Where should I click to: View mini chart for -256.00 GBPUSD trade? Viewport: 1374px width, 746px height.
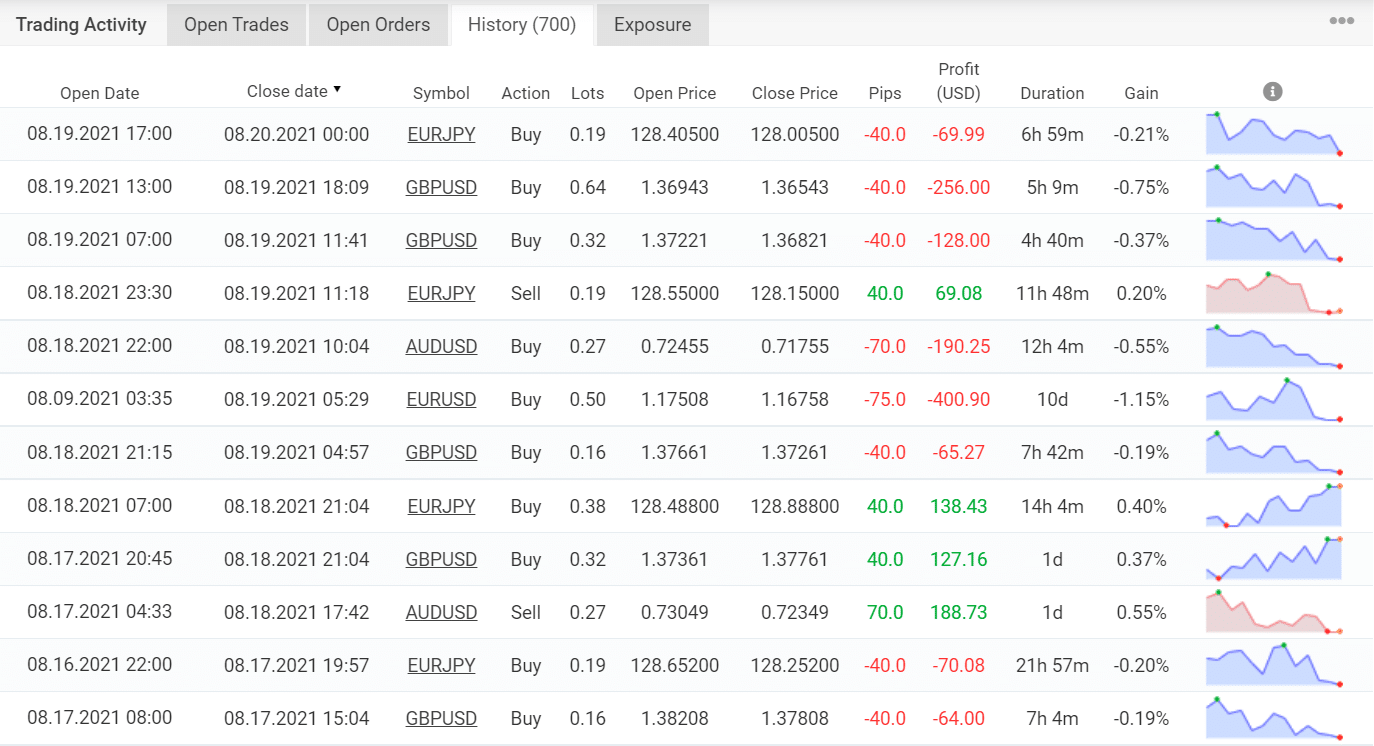coord(1273,187)
